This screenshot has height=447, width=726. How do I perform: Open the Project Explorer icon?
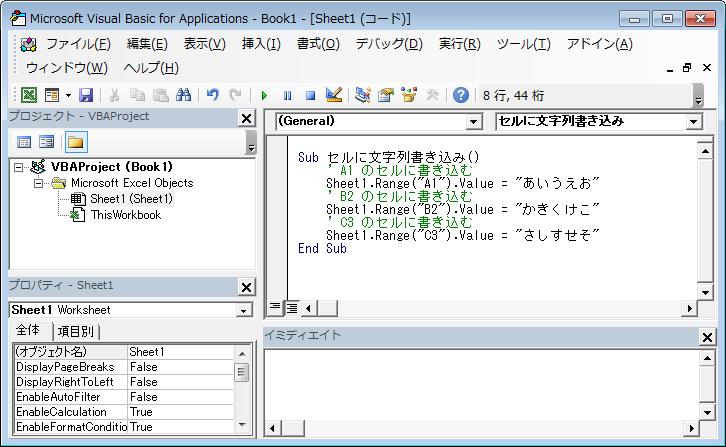click(x=363, y=95)
